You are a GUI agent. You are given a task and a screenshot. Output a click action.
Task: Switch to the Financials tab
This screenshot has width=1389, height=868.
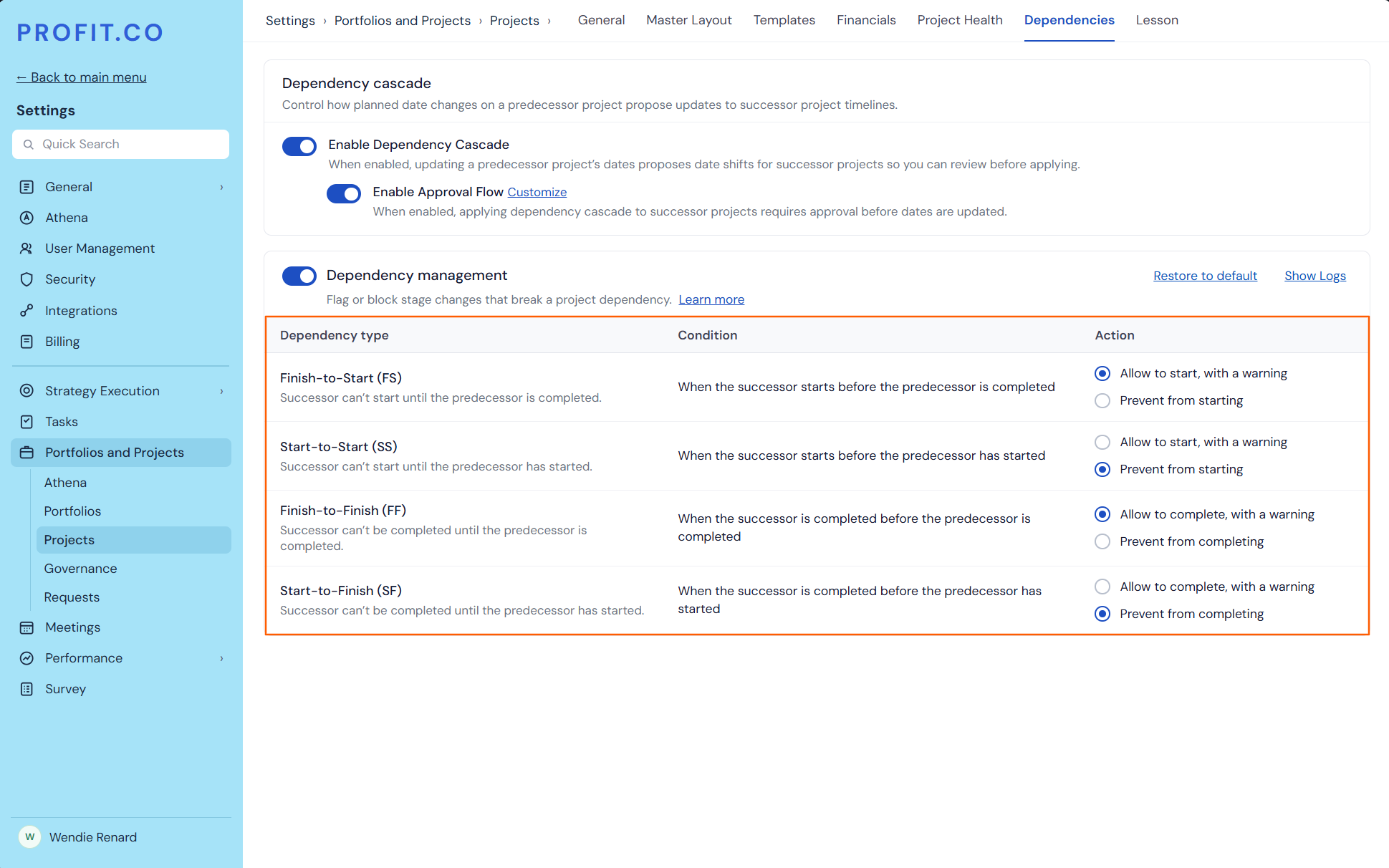[x=866, y=20]
